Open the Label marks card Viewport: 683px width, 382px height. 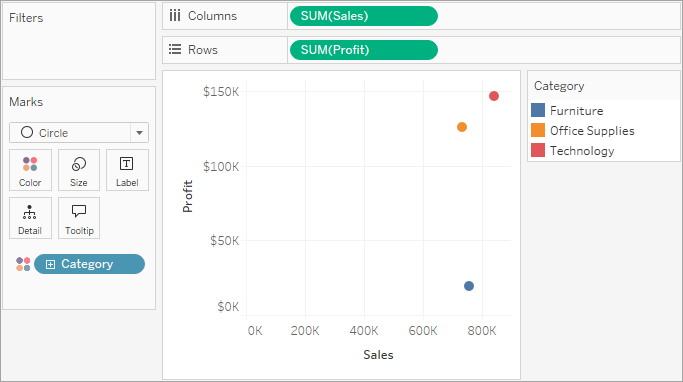[127, 170]
